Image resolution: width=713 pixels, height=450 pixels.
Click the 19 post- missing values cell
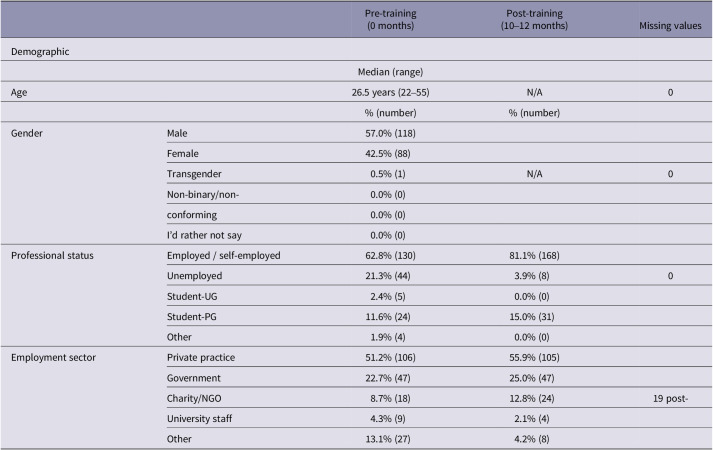click(670, 399)
